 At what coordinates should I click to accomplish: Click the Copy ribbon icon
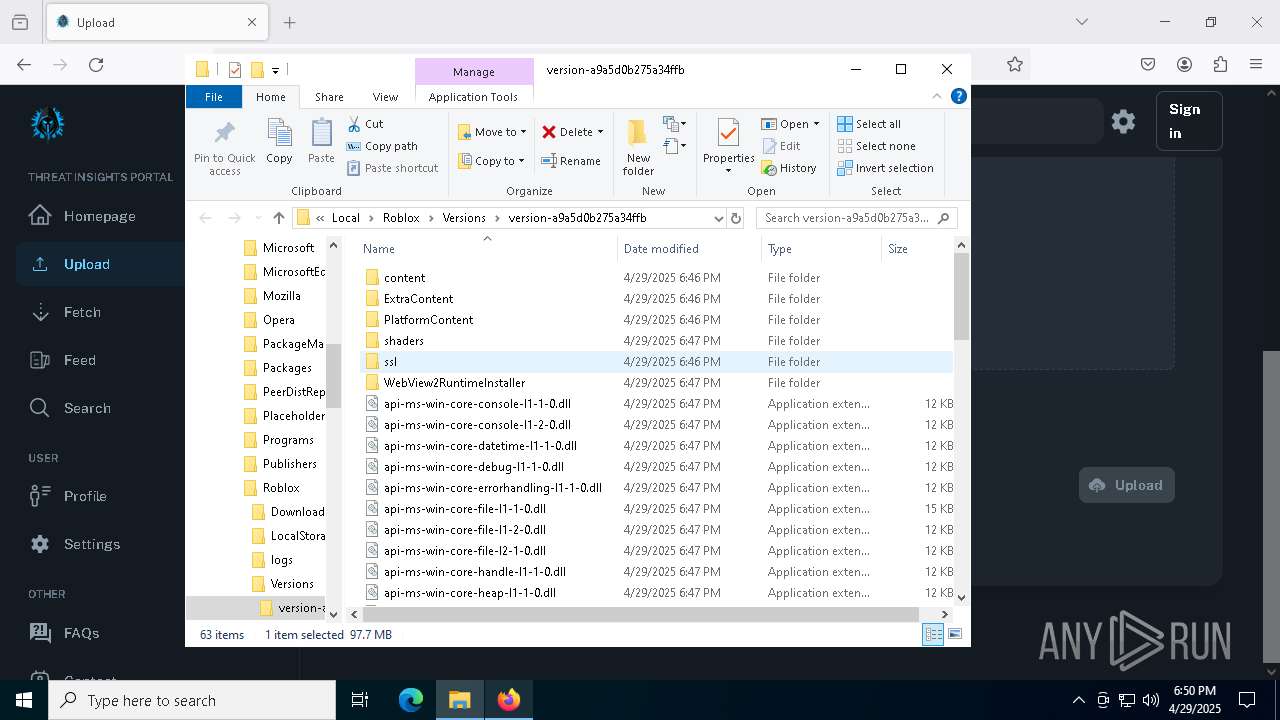click(279, 141)
